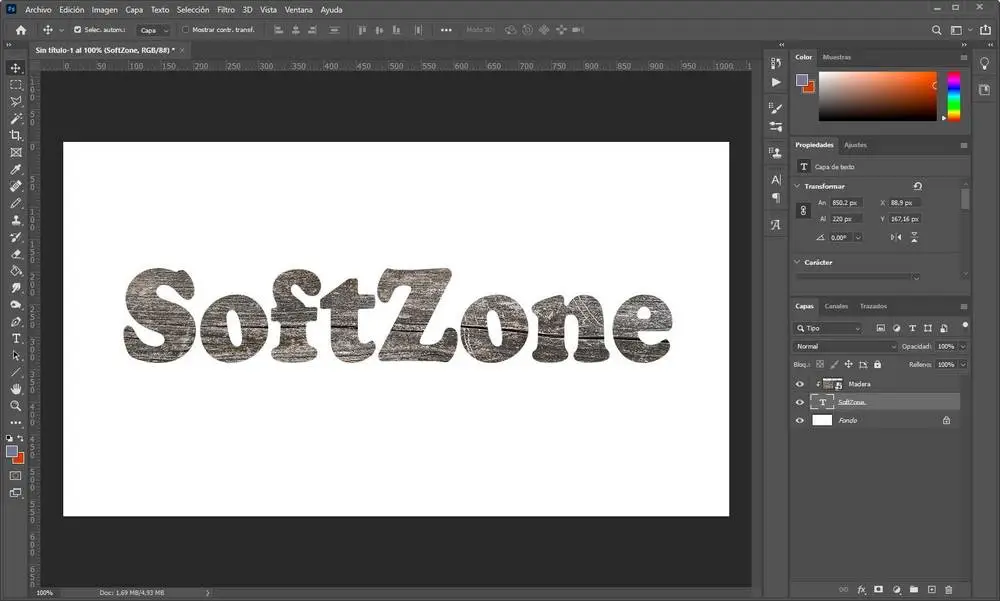
Task: Open the Capas panel menu
Action: (x=964, y=306)
